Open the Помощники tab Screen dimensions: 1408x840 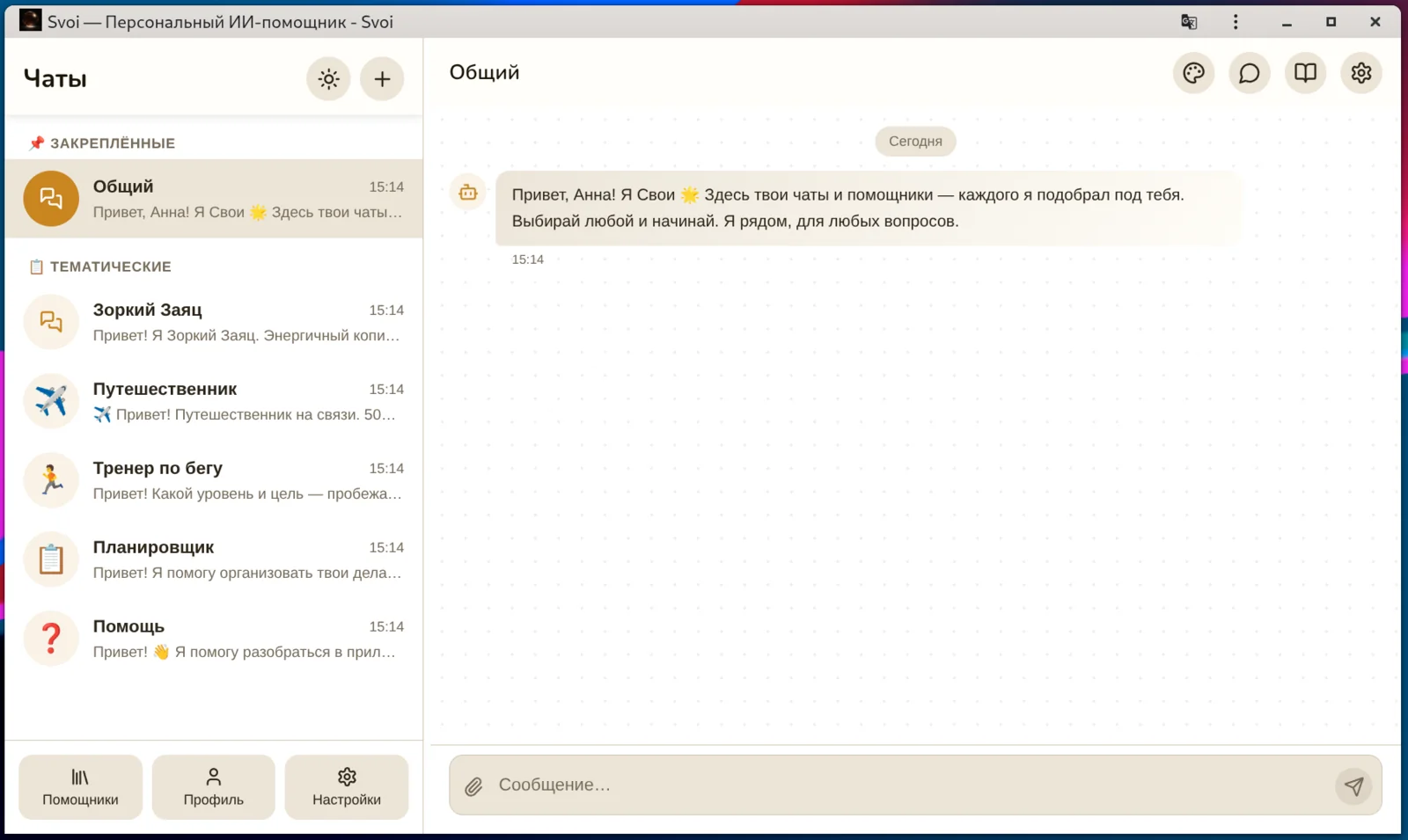tap(80, 787)
